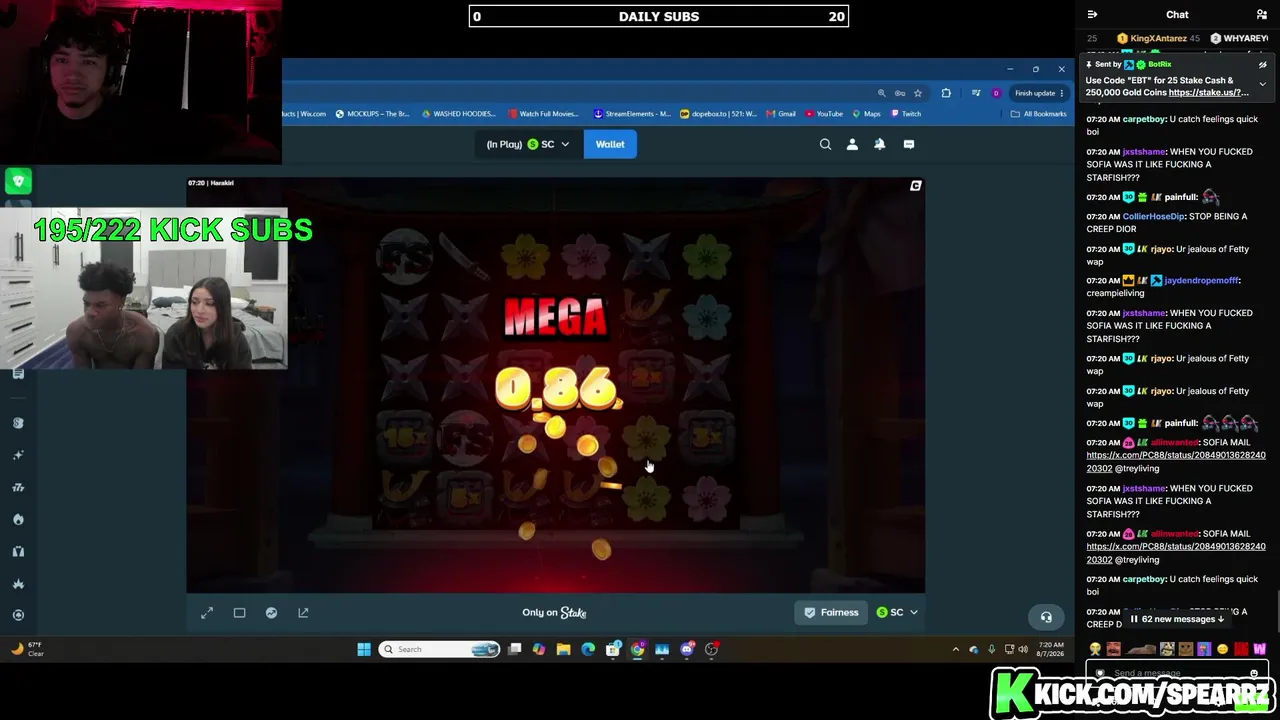Image resolution: width=1280 pixels, height=720 pixels.
Task: Open Chrome media controls icon
Action: pos(976,93)
